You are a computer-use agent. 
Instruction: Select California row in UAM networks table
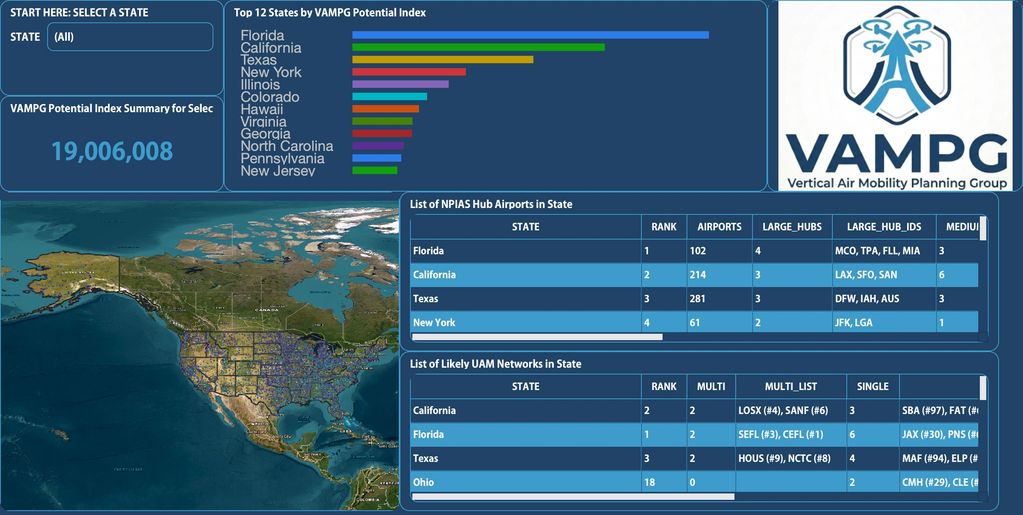pyautogui.click(x=695, y=411)
